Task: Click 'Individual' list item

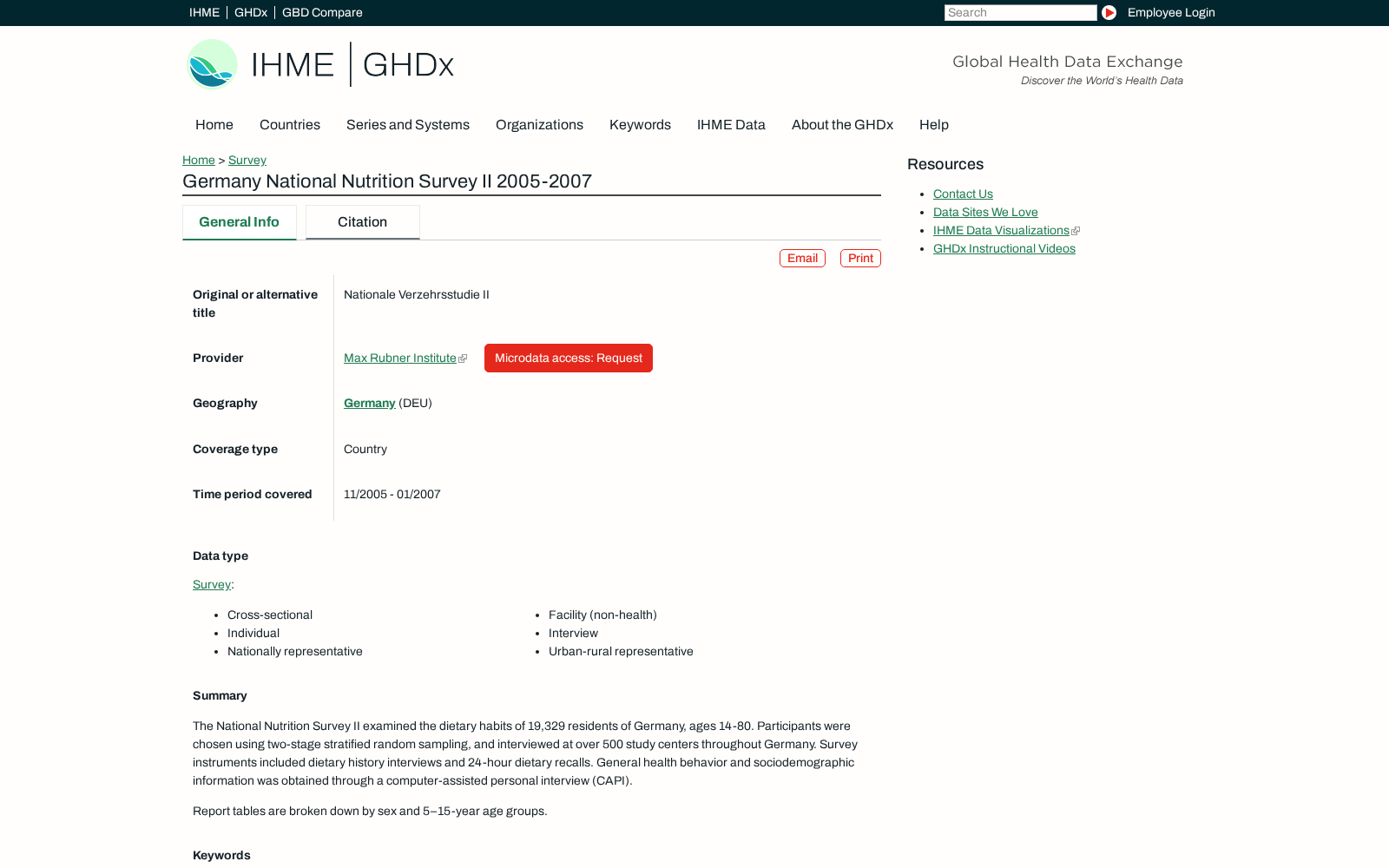Action: [253, 633]
